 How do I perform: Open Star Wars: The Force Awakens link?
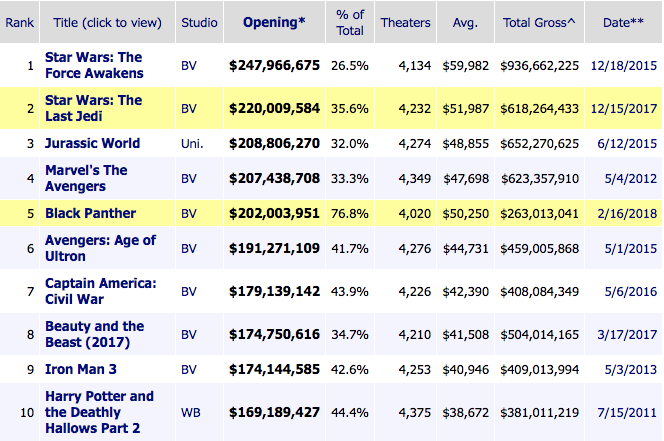[x=94, y=65]
